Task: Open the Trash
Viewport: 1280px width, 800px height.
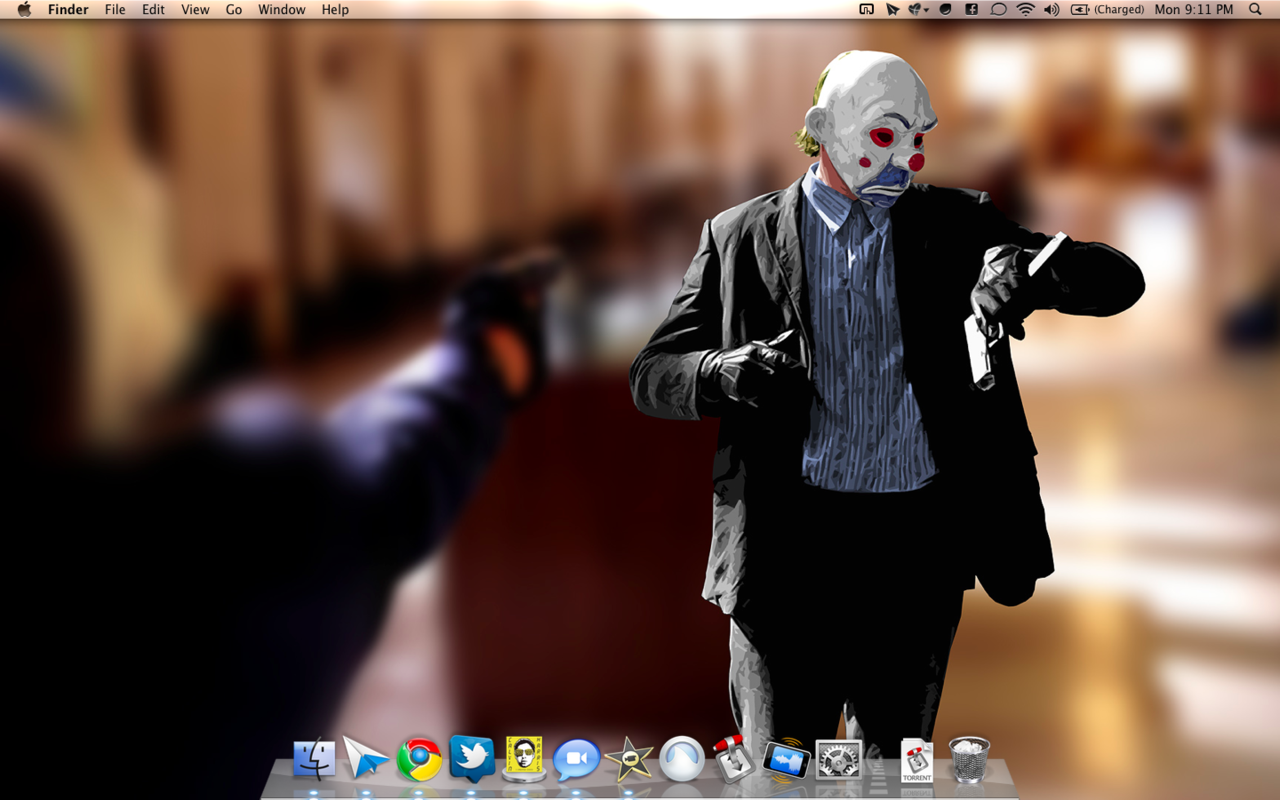Action: tap(967, 760)
